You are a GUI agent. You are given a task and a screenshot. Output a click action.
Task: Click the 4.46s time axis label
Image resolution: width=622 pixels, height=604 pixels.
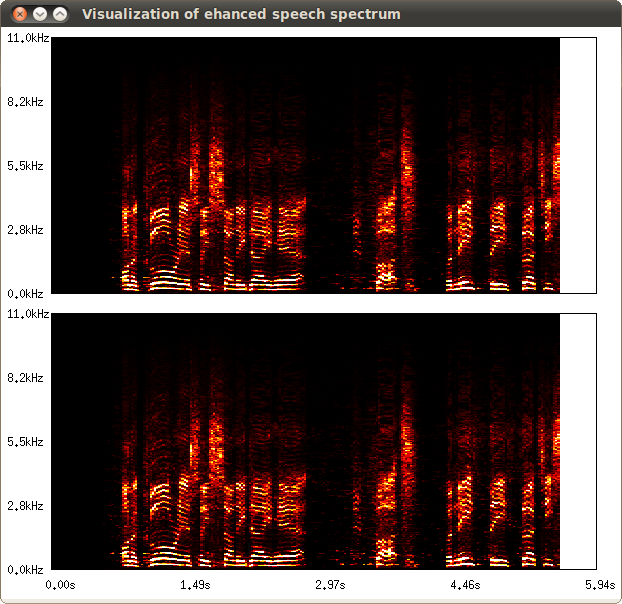pyautogui.click(x=465, y=584)
